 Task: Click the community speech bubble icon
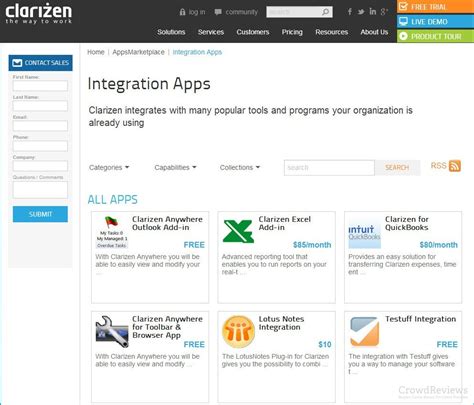[218, 12]
